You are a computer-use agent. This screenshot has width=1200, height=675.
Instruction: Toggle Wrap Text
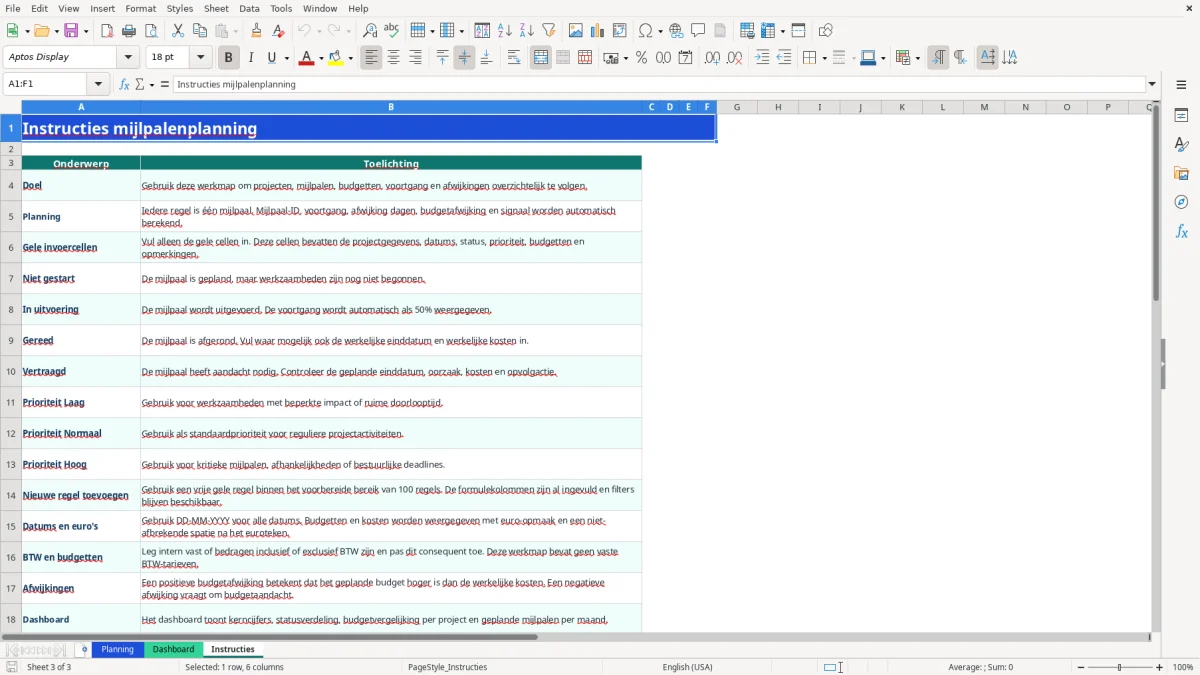click(x=514, y=58)
